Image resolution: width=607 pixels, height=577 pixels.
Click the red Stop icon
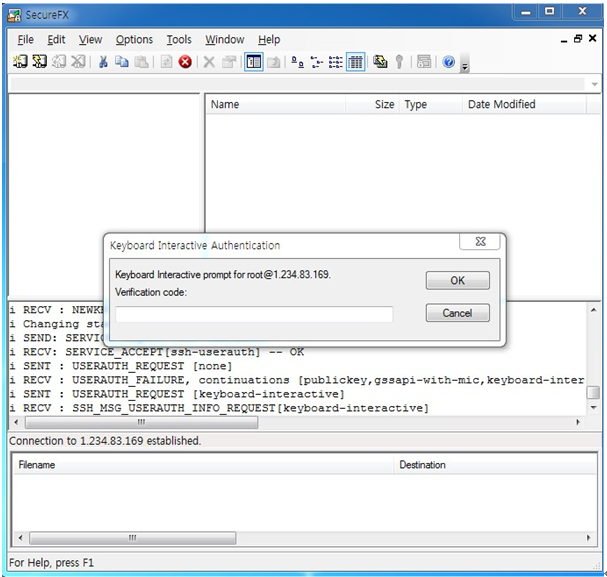[x=185, y=62]
